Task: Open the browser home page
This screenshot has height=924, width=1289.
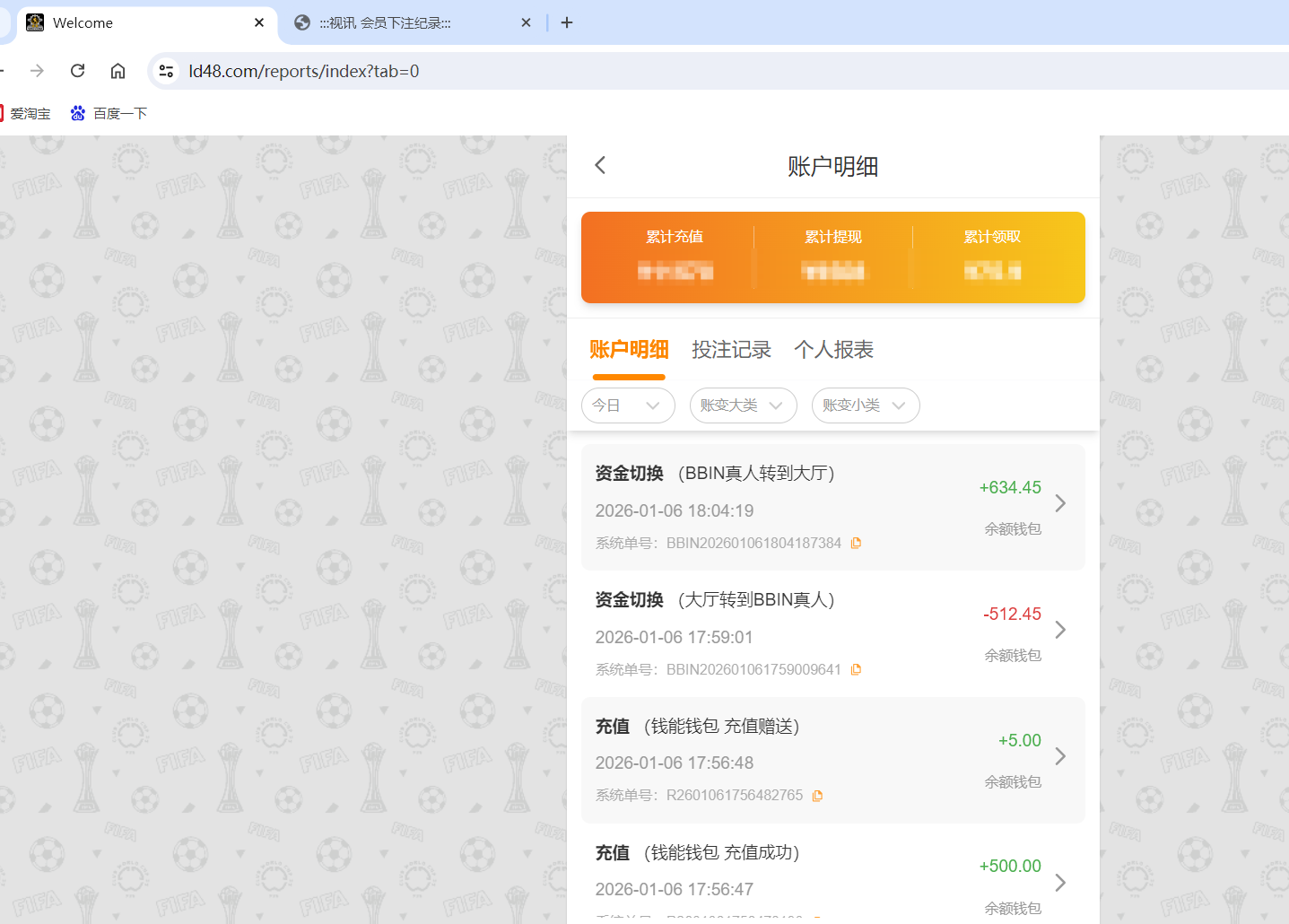Action: pyautogui.click(x=118, y=70)
